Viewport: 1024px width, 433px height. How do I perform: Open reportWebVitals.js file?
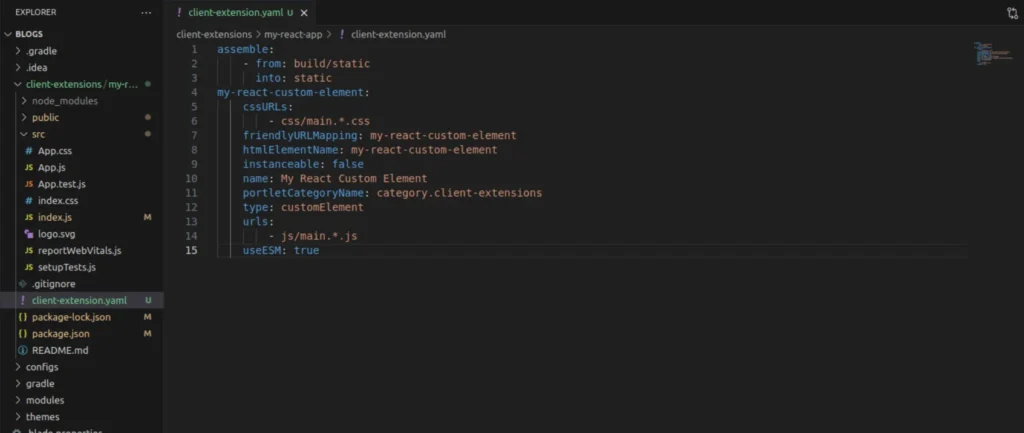(x=80, y=251)
